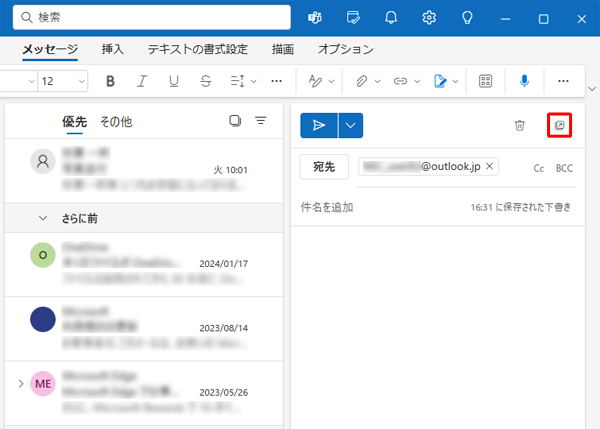This screenshot has height=429, width=600.
Task: Click the 宛先 button
Action: click(324, 166)
